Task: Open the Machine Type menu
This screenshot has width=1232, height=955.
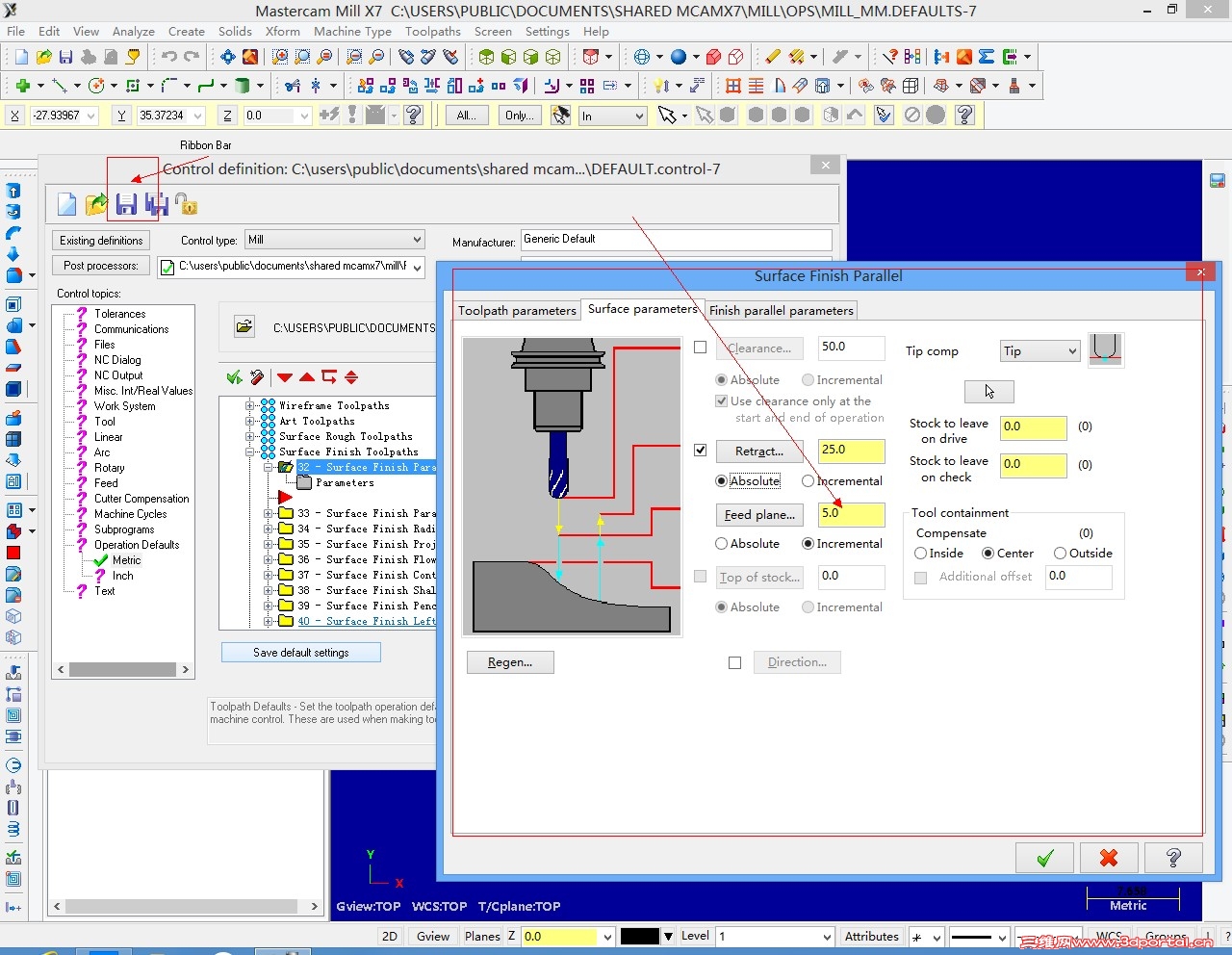Action: coord(352,31)
